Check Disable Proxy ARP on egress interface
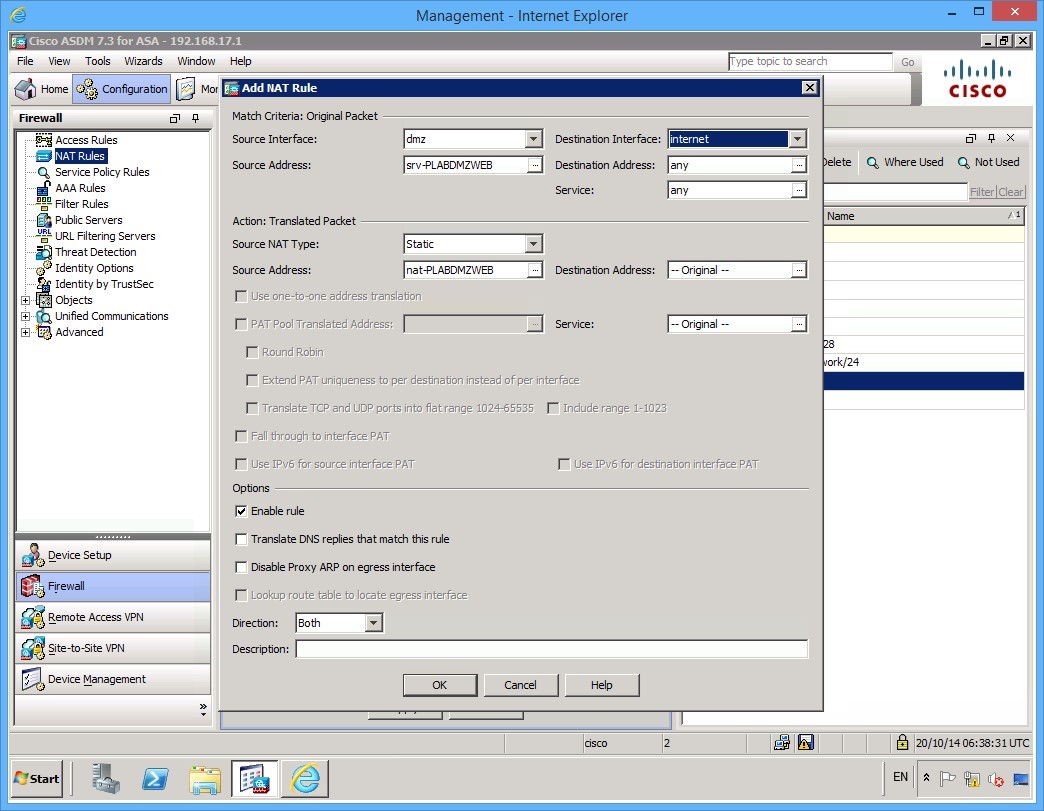 [x=239, y=567]
